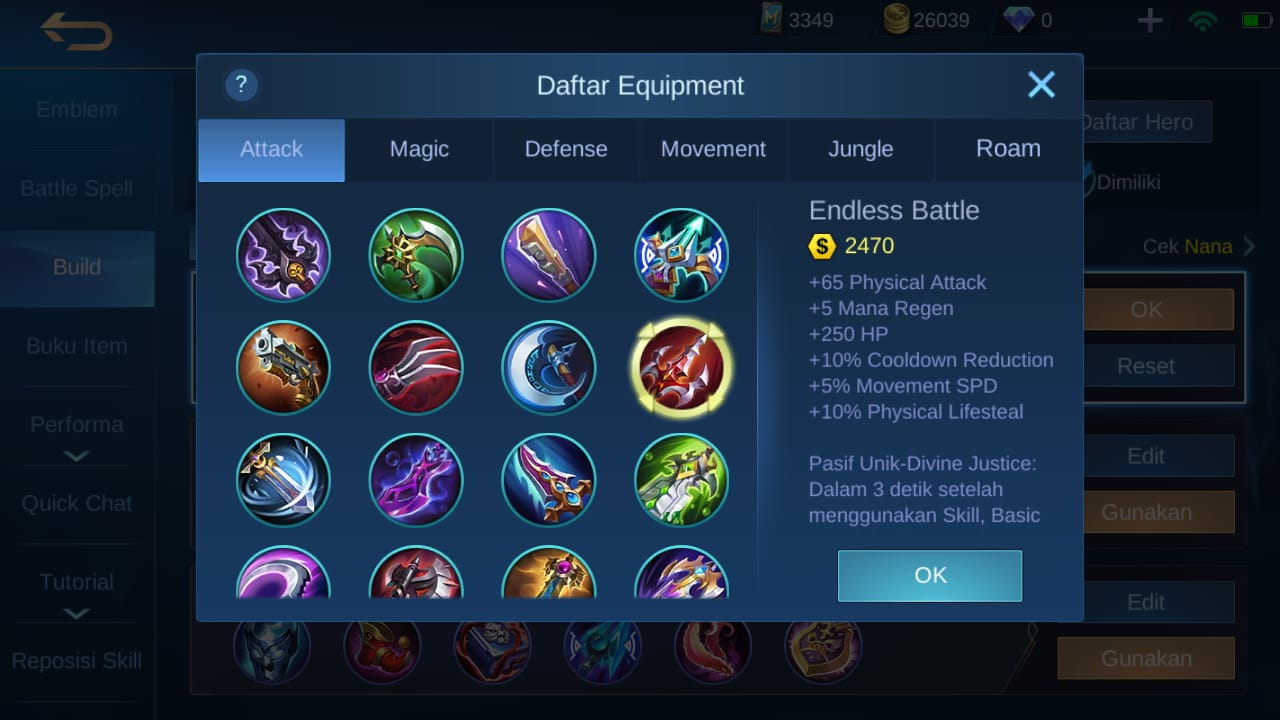The height and width of the screenshot is (720, 1280).
Task: Open Cek Nana arrow link
Action: 1199,246
